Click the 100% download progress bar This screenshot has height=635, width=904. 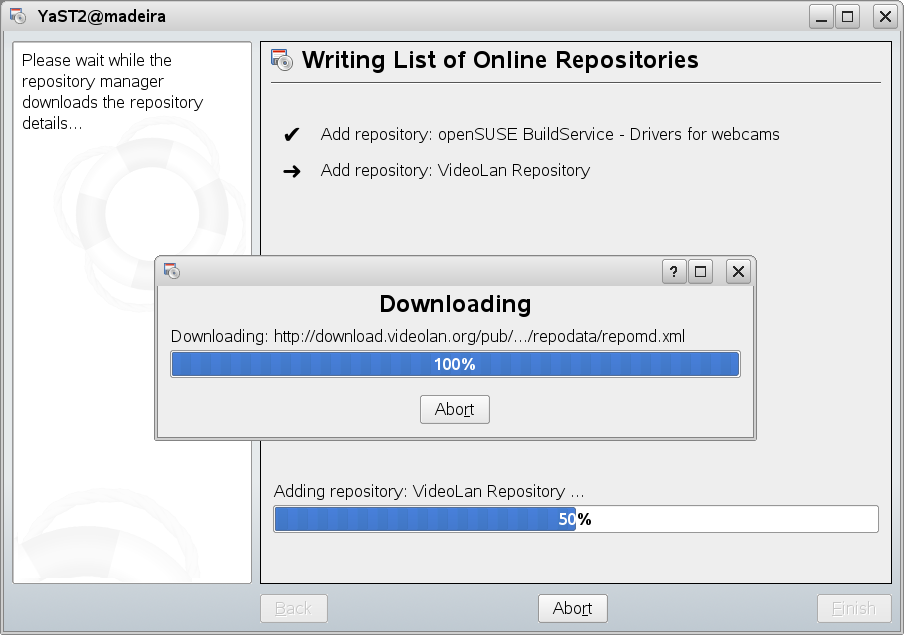(x=455, y=365)
